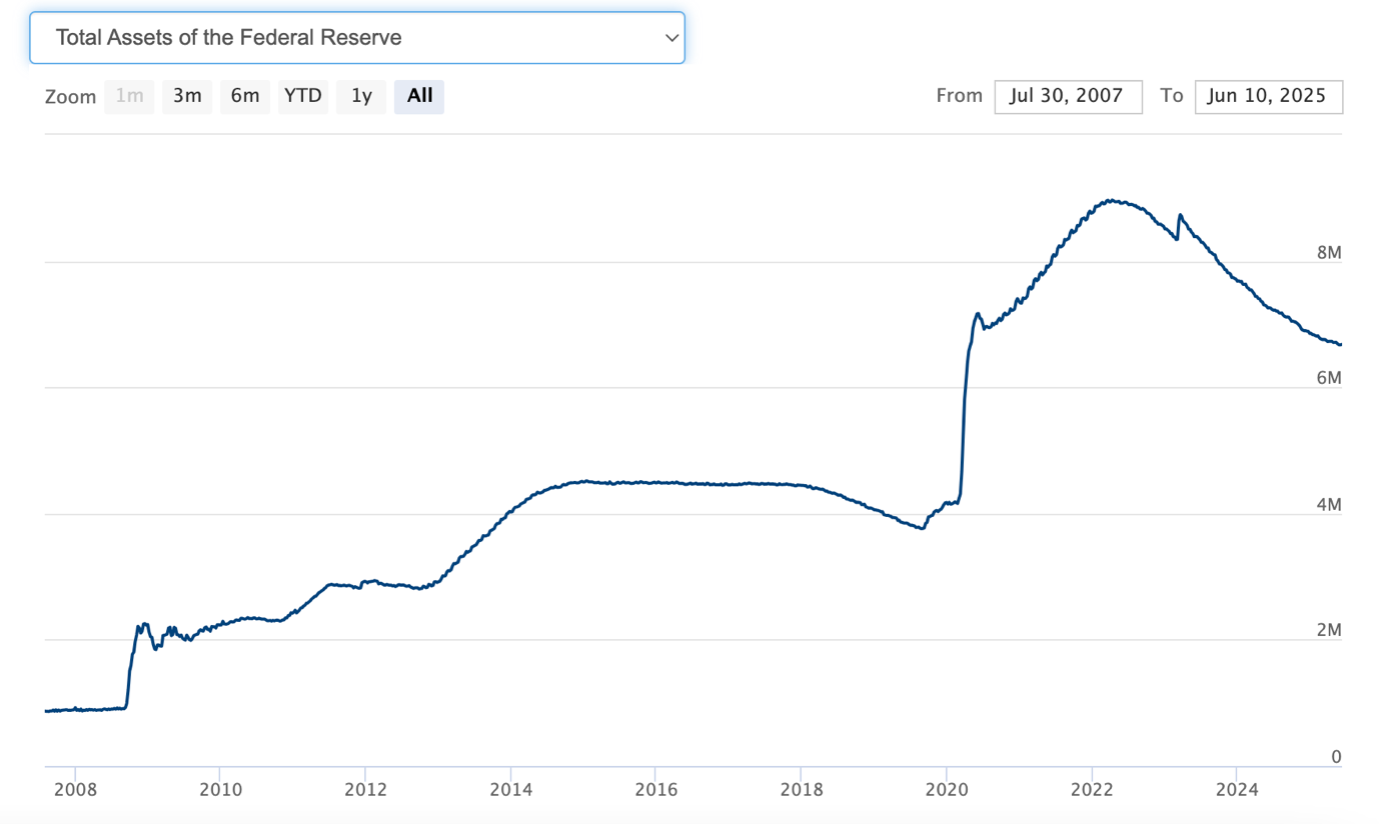Image resolution: width=1384 pixels, height=825 pixels.
Task: Click the 2014 x-axis label
Action: coord(510,788)
